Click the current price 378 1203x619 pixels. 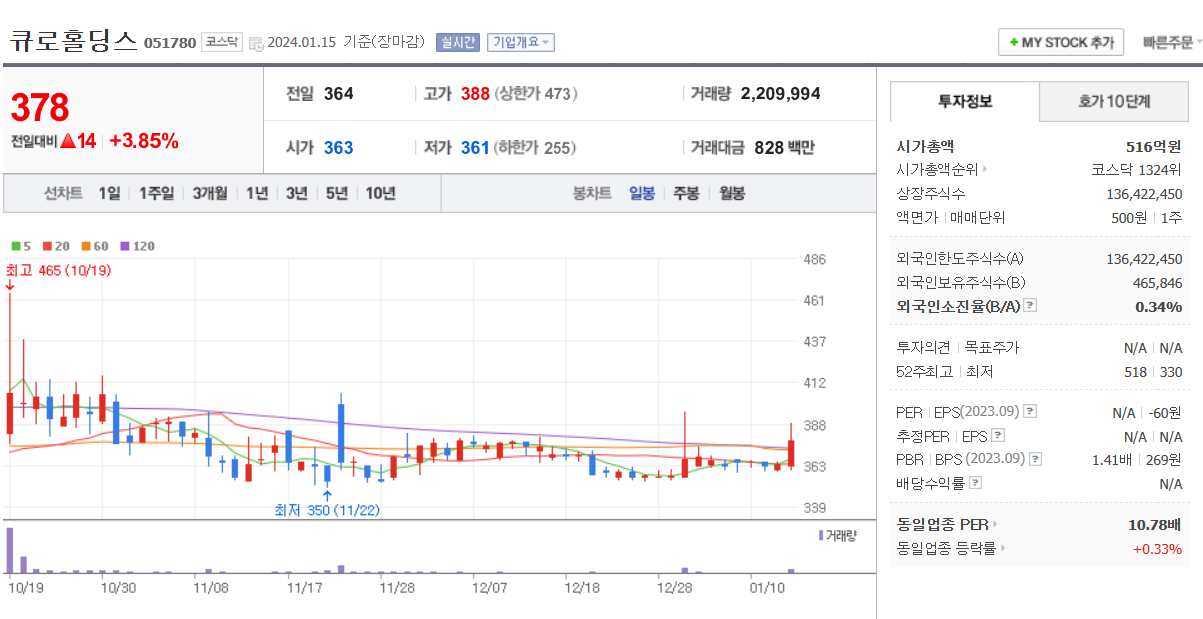coord(40,107)
